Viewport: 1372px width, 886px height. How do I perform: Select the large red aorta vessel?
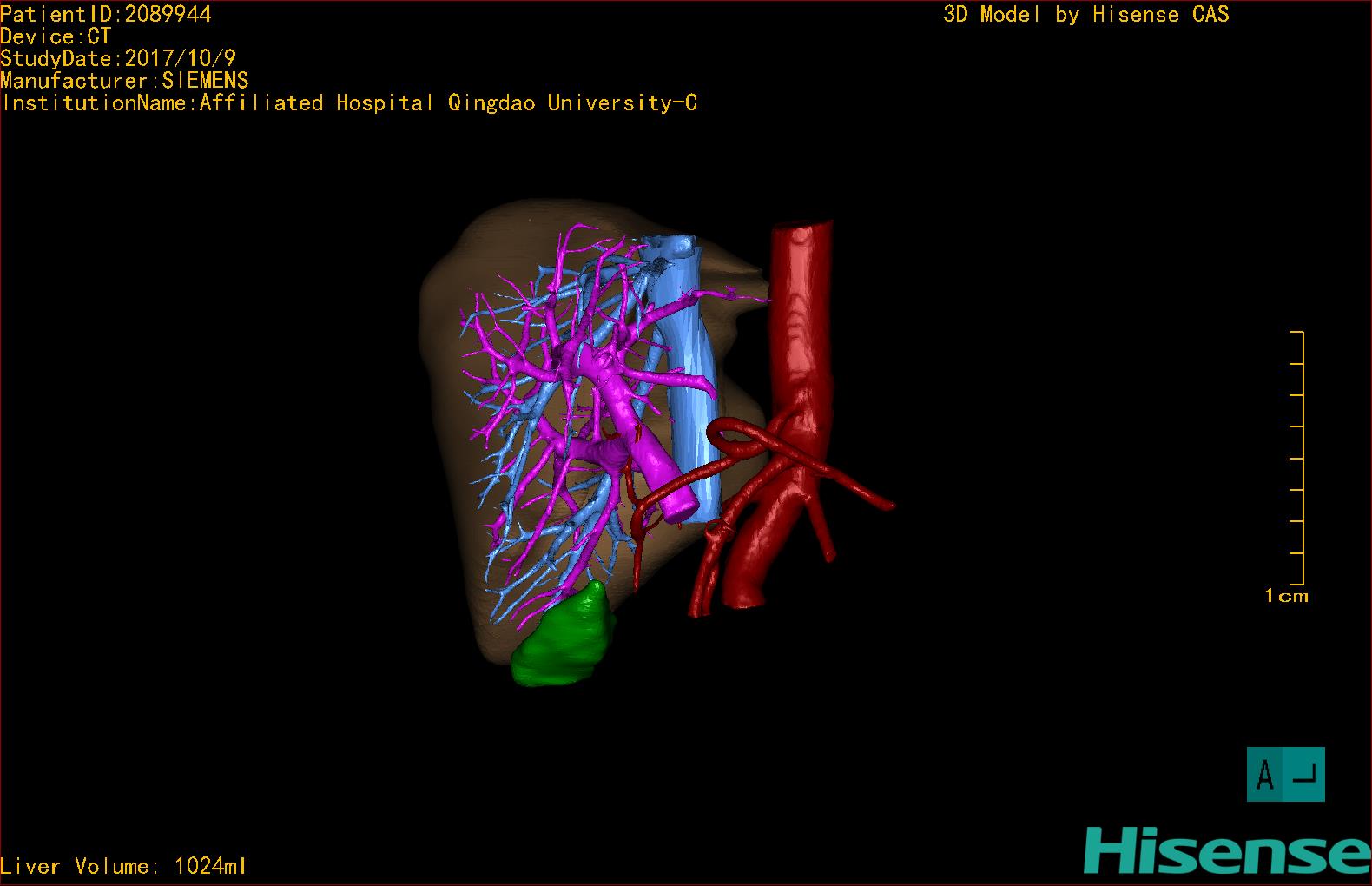(x=797, y=408)
